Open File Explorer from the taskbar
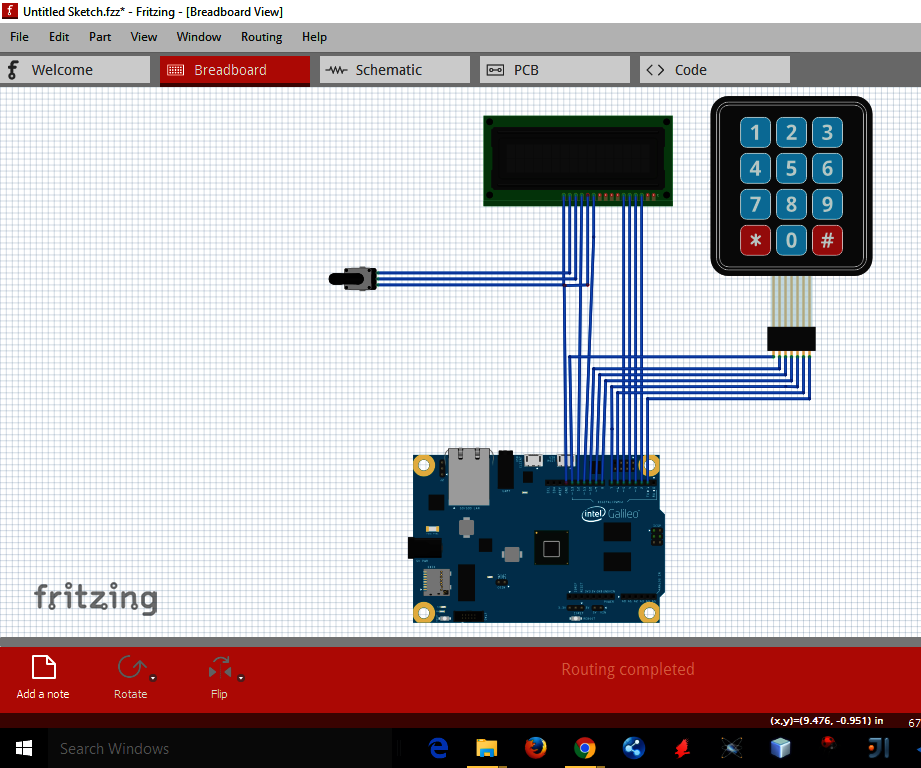This screenshot has width=921, height=768. (487, 747)
